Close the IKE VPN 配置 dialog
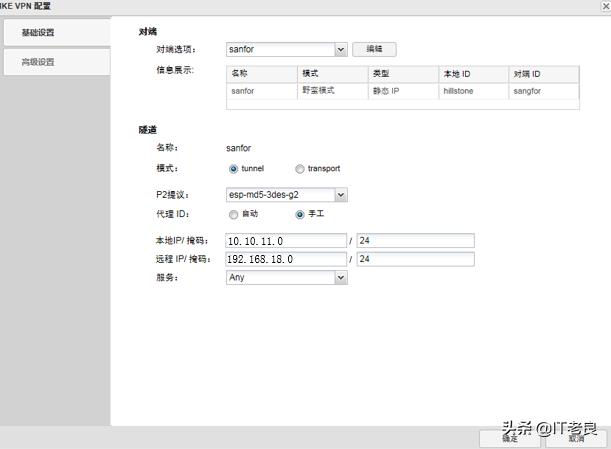This screenshot has height=449, width=611. pyautogui.click(x=606, y=7)
